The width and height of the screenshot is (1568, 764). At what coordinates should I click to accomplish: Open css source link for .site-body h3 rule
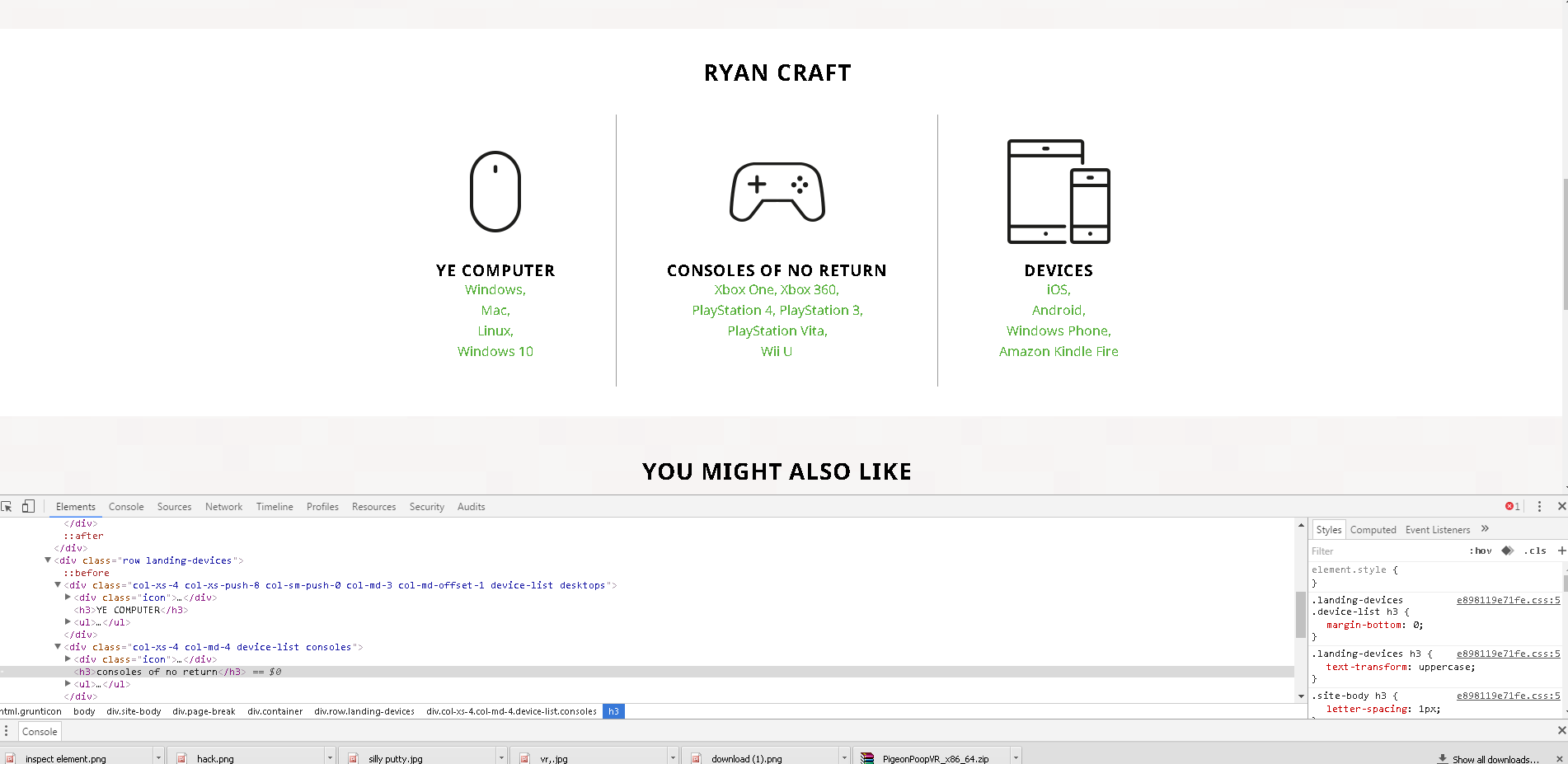[x=1508, y=696]
